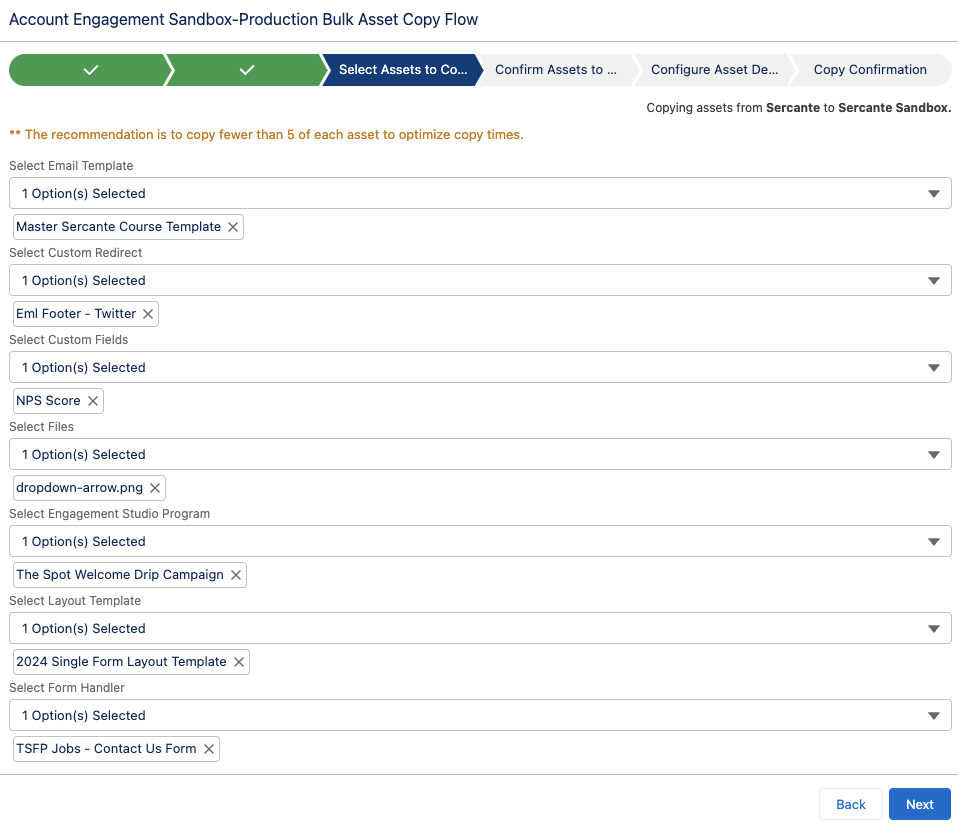Viewport: 958px width, 828px height.
Task: Open the Select Files dropdown
Action: click(x=480, y=454)
